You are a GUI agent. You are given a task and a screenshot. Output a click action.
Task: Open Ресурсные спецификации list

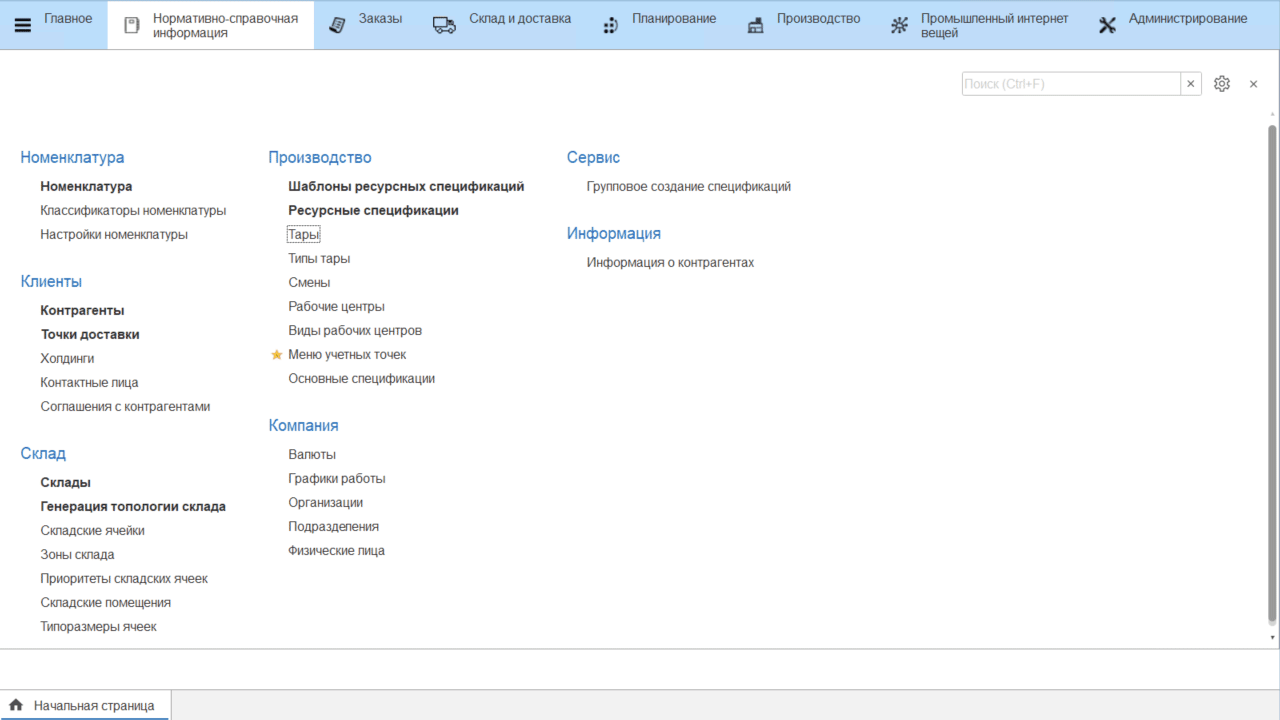[373, 211]
